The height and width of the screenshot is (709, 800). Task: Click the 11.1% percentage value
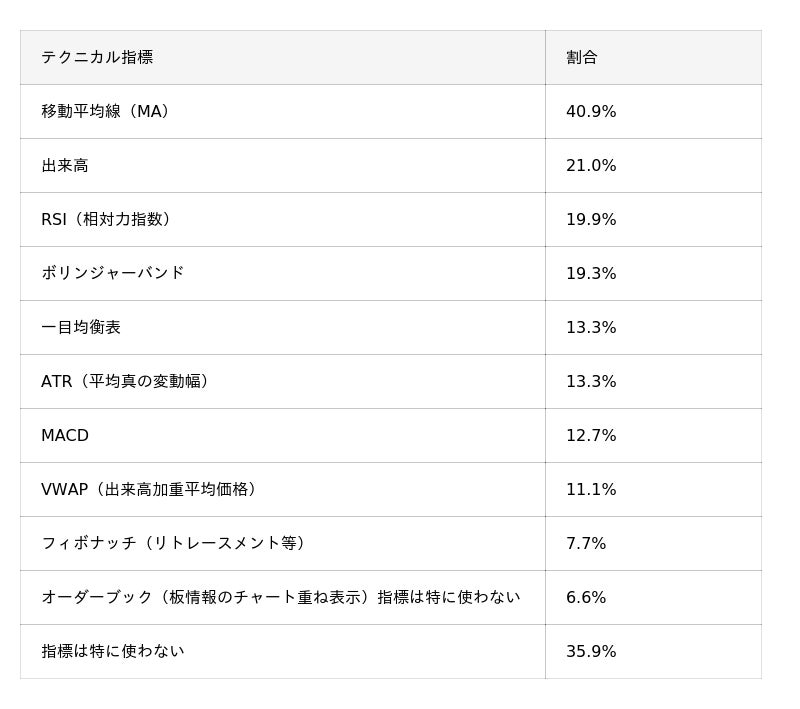[591, 489]
